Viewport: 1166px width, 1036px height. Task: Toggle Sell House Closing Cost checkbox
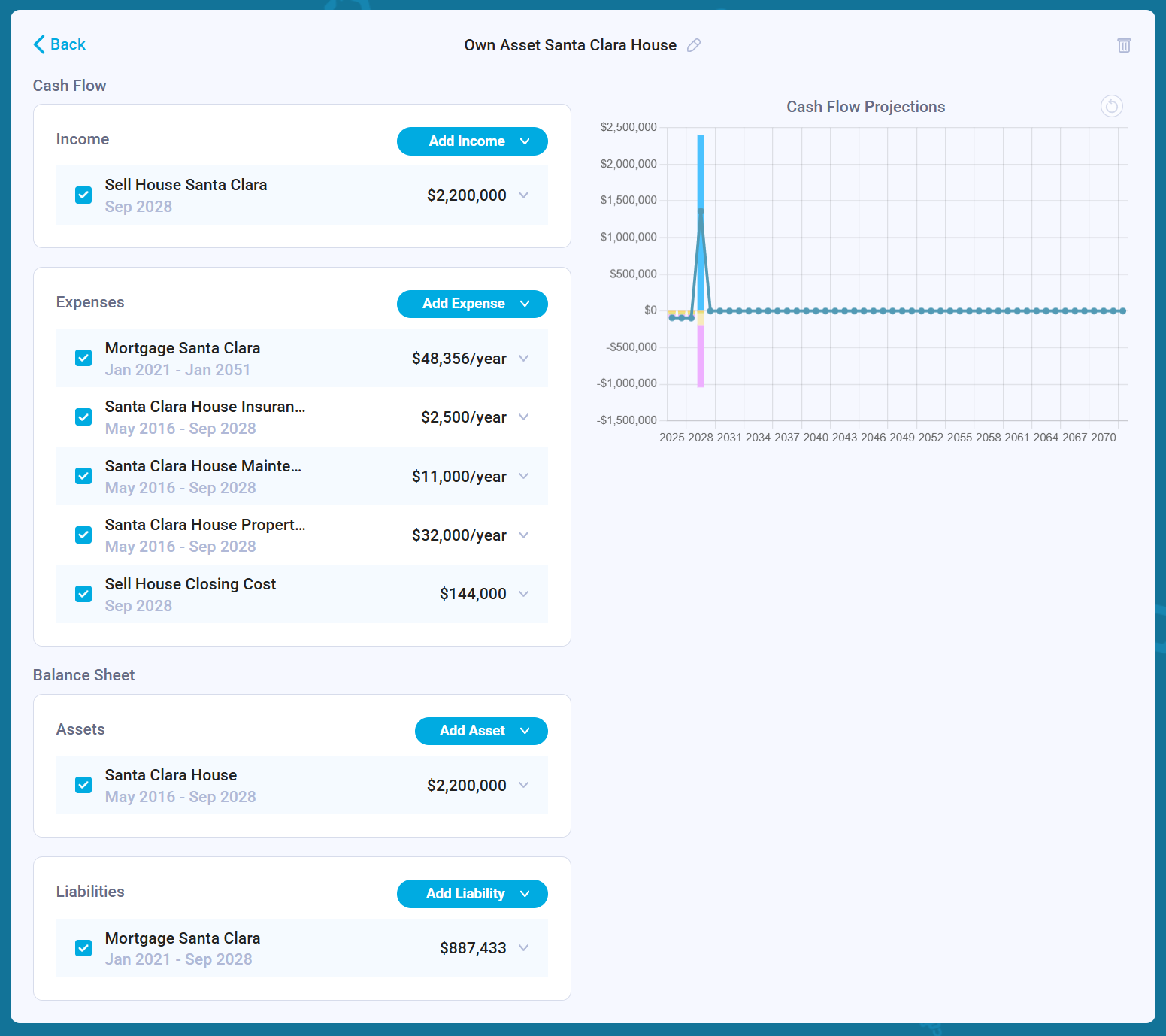83,594
